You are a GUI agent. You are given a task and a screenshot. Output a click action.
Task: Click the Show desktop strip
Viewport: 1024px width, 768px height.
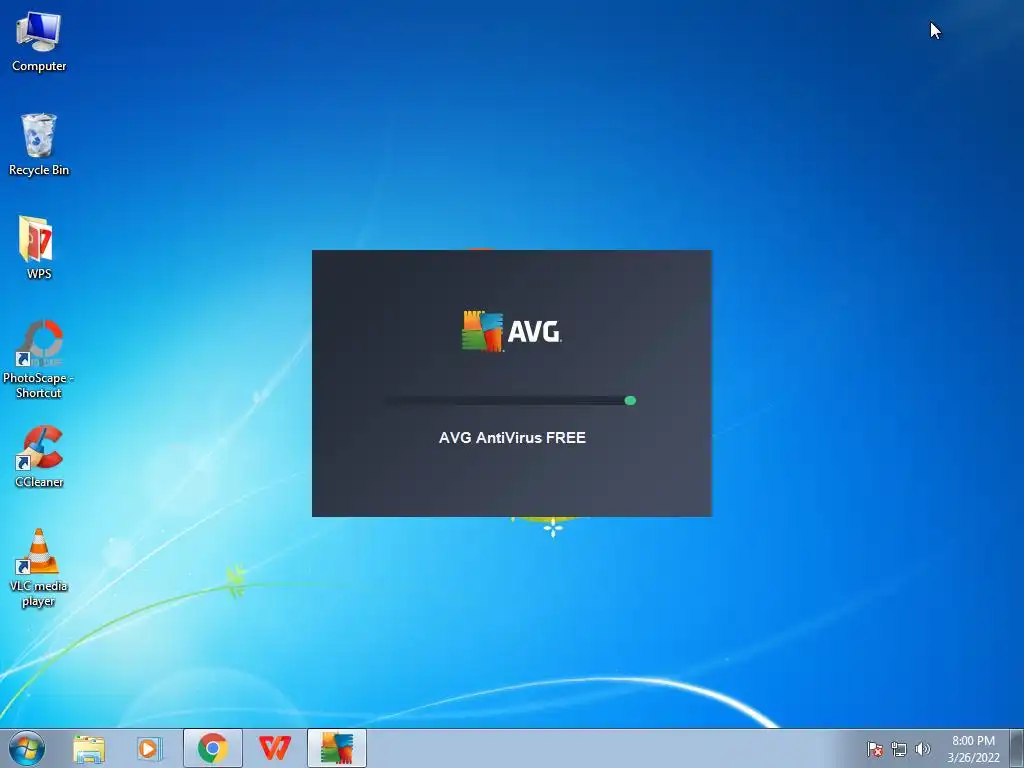click(x=1017, y=748)
